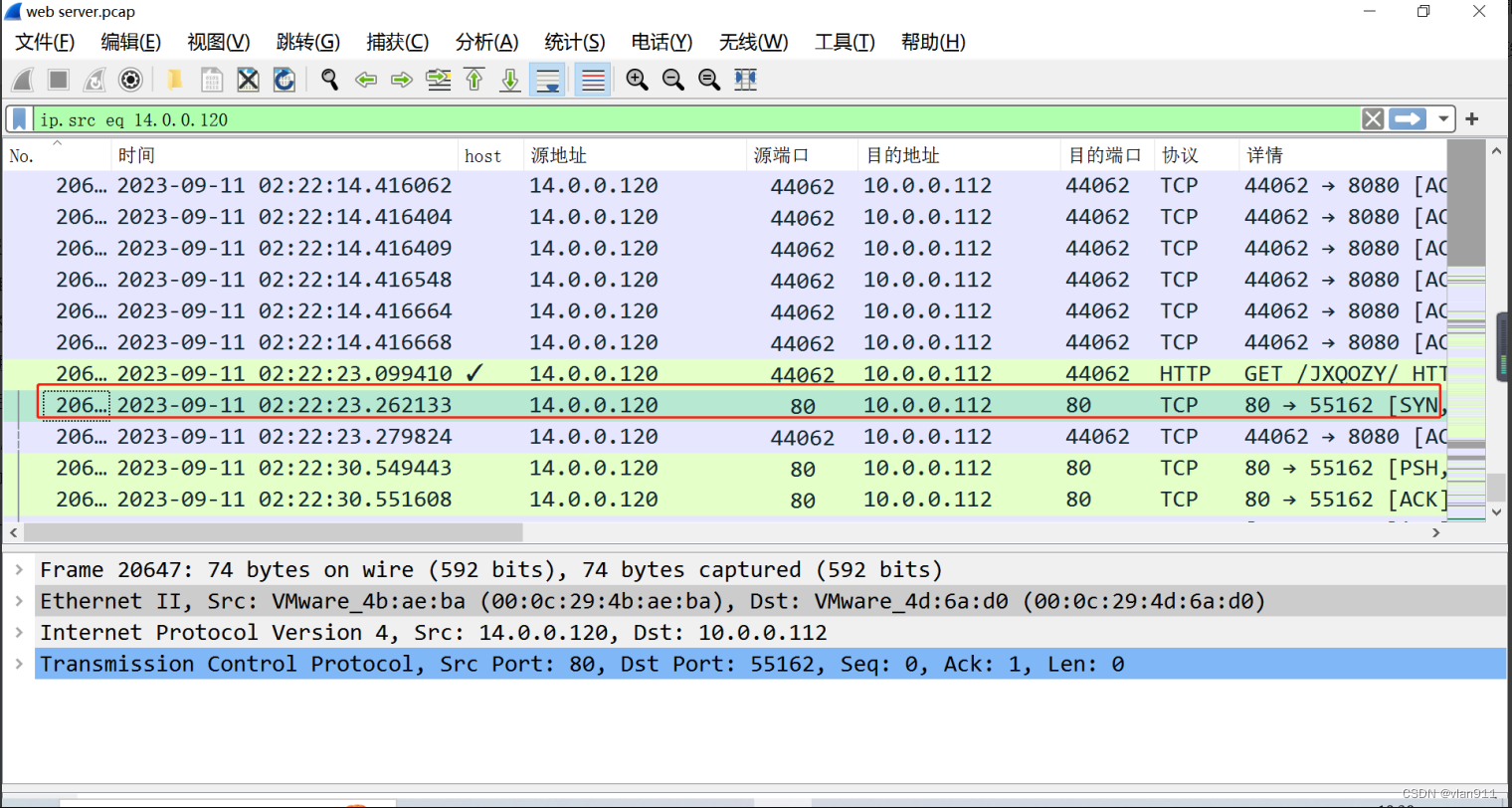This screenshot has height=808, width=1512.
Task: Expand the Frame 20647 details row
Action: [x=19, y=570]
